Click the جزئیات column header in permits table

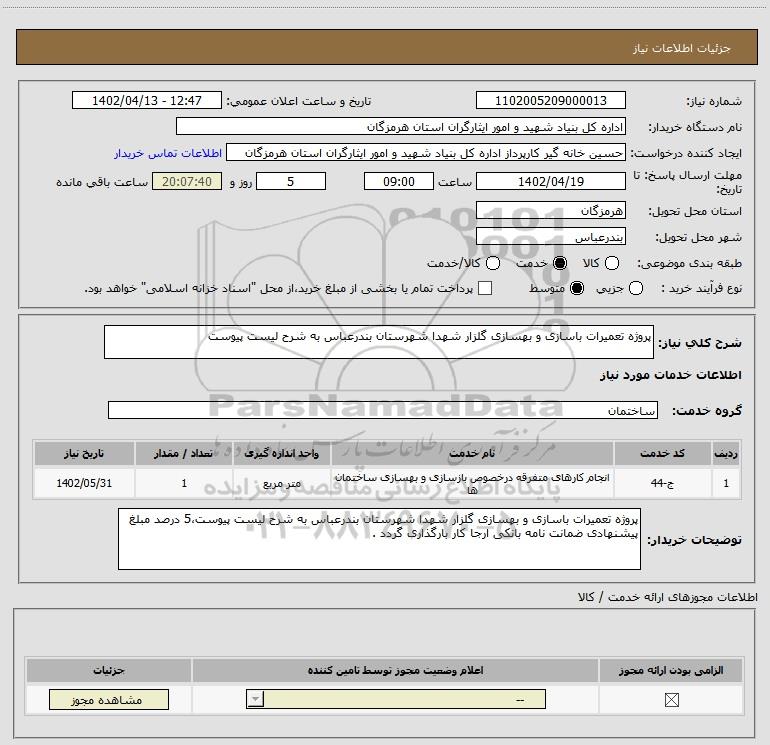coord(109,670)
